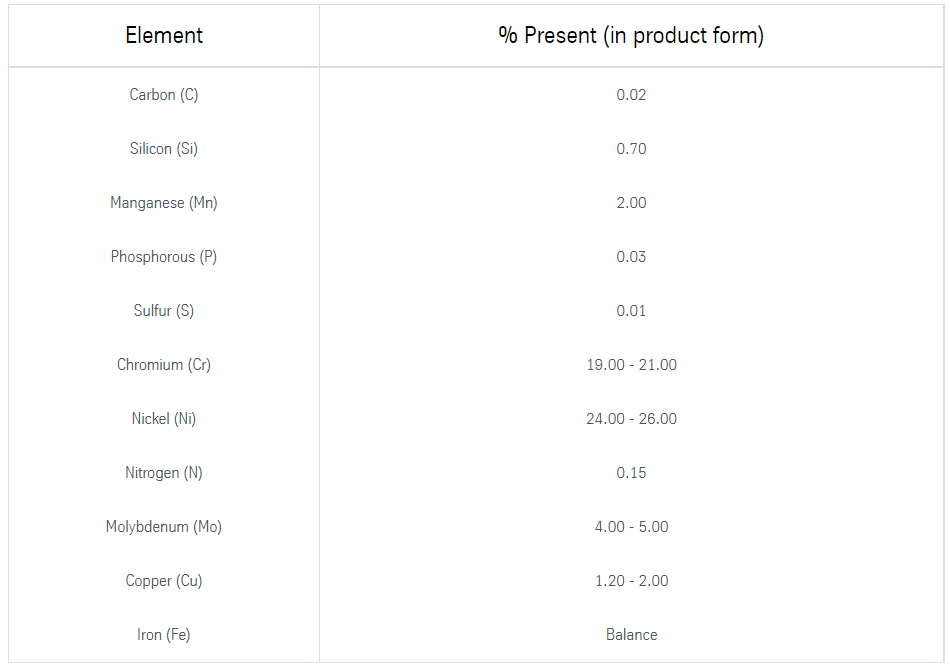
Task: Click the Copper (Cu) element cell
Action: [x=164, y=581]
